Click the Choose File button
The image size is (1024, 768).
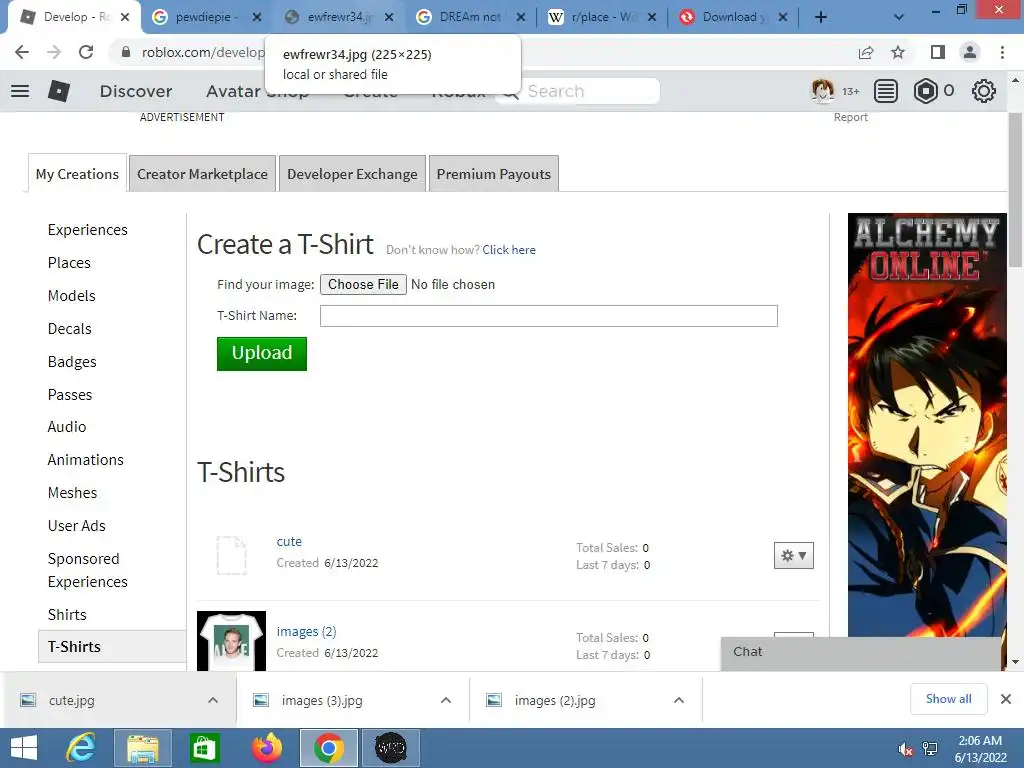(x=363, y=284)
